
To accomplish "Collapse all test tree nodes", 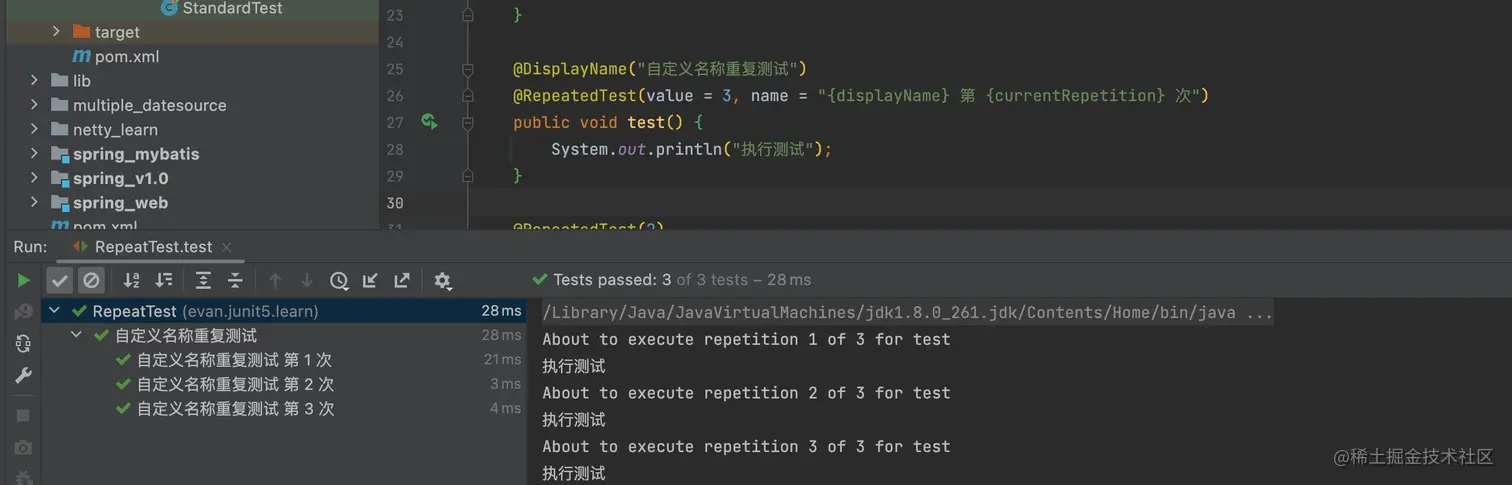I will tap(235, 281).
